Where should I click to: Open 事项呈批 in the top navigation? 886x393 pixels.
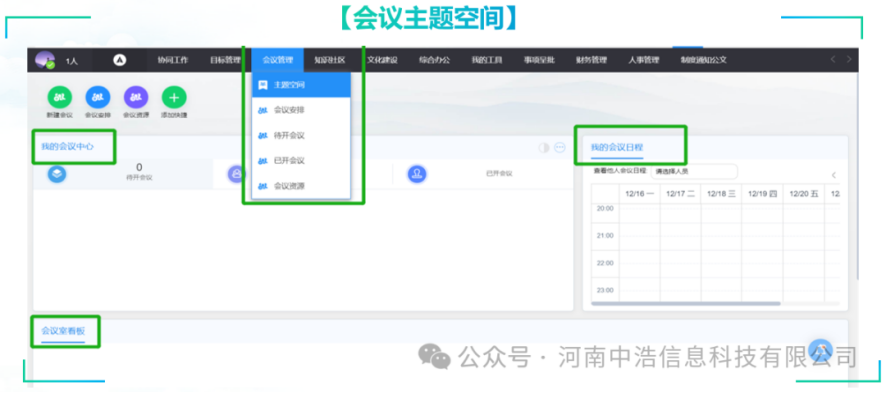(x=539, y=60)
